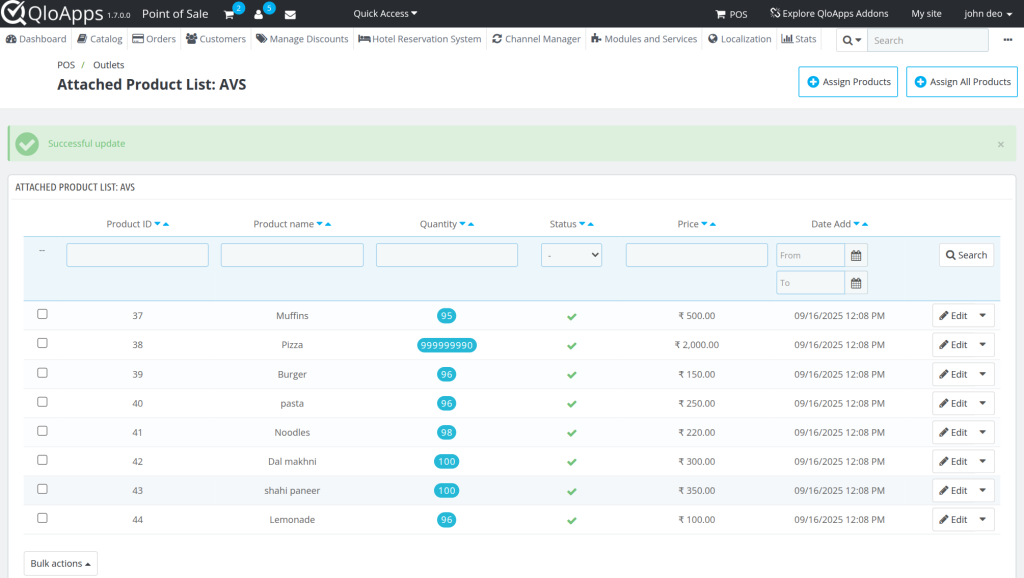
Task: Sort Status ascending arrow
Action: (x=590, y=224)
